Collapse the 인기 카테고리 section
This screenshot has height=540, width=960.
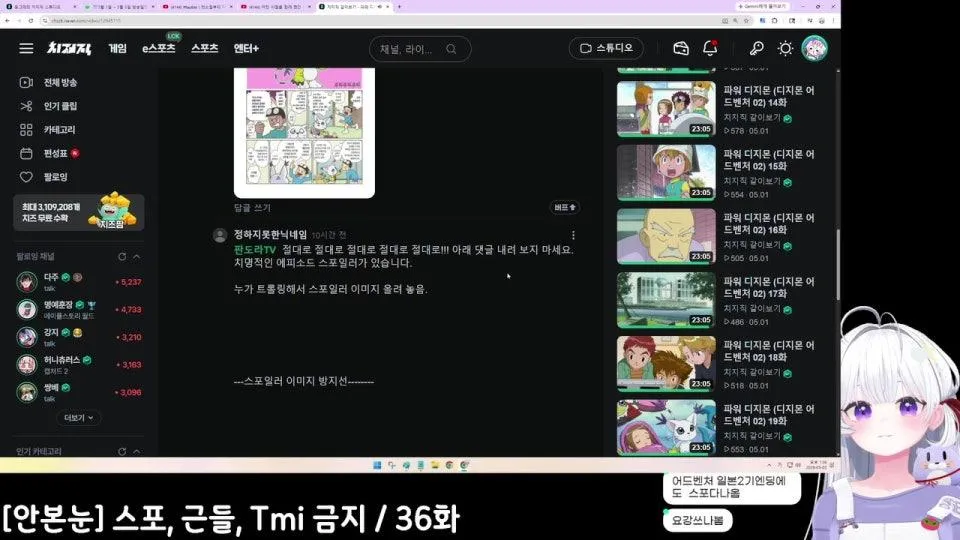137,451
